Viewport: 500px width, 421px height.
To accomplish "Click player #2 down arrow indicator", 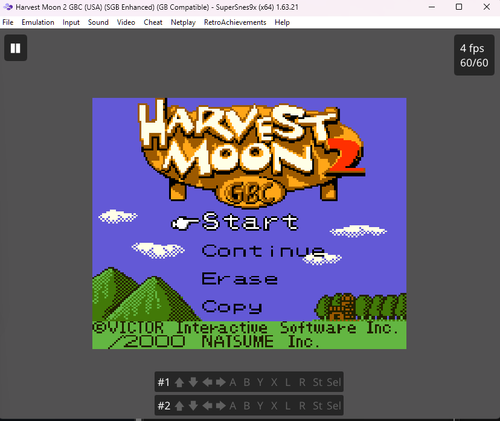I will click(x=193, y=406).
